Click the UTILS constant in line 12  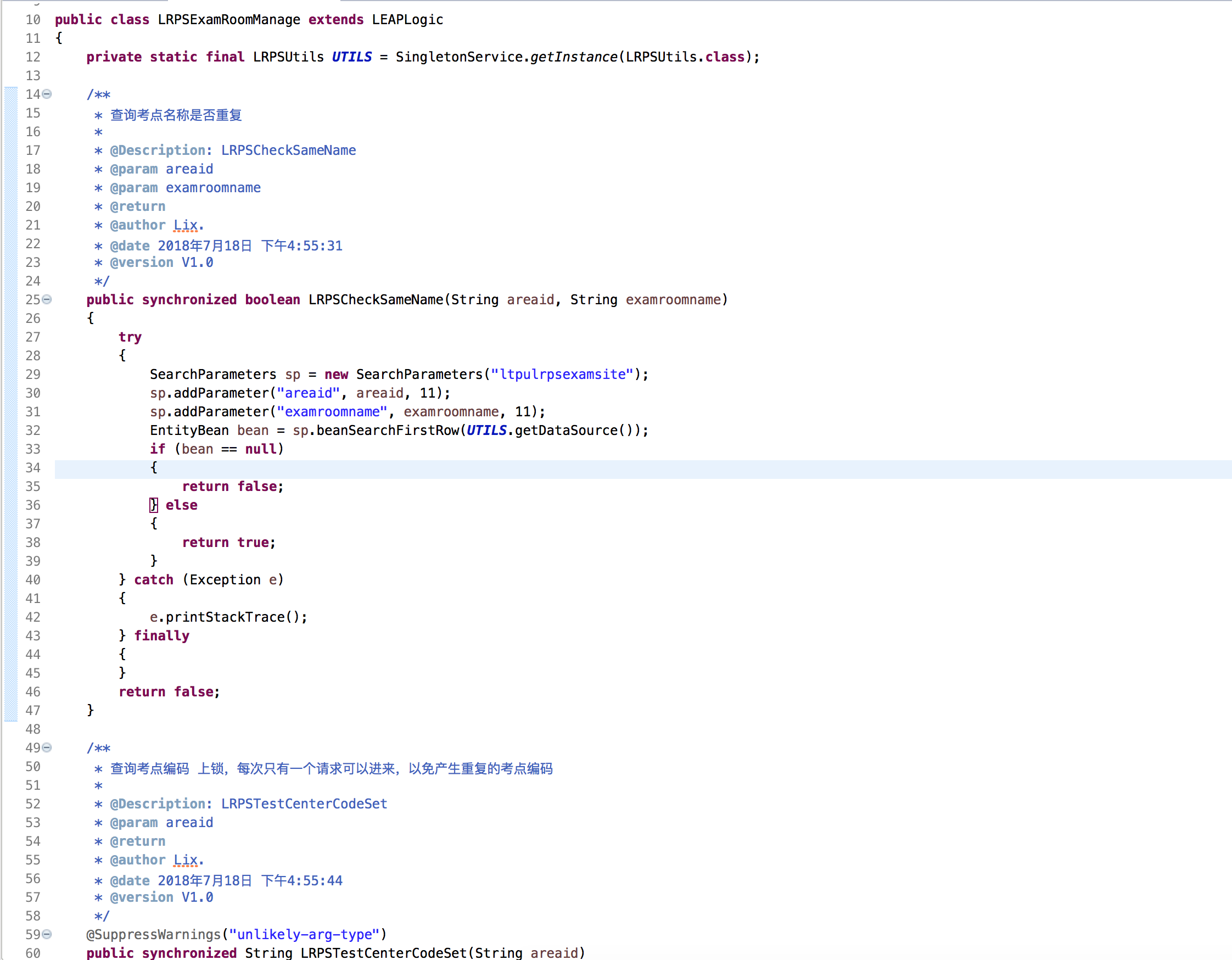[x=351, y=57]
